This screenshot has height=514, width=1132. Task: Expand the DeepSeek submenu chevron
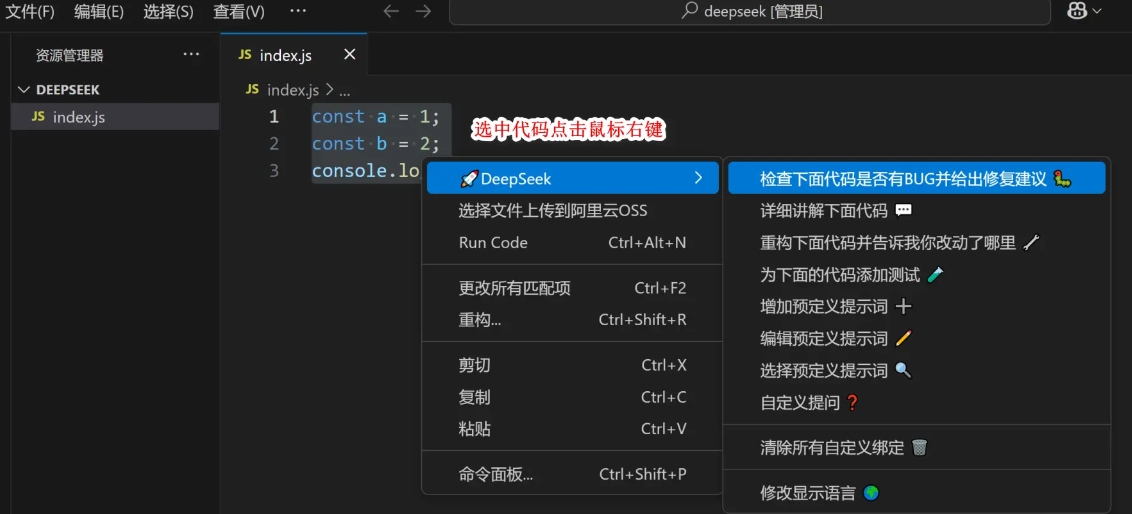tap(697, 178)
